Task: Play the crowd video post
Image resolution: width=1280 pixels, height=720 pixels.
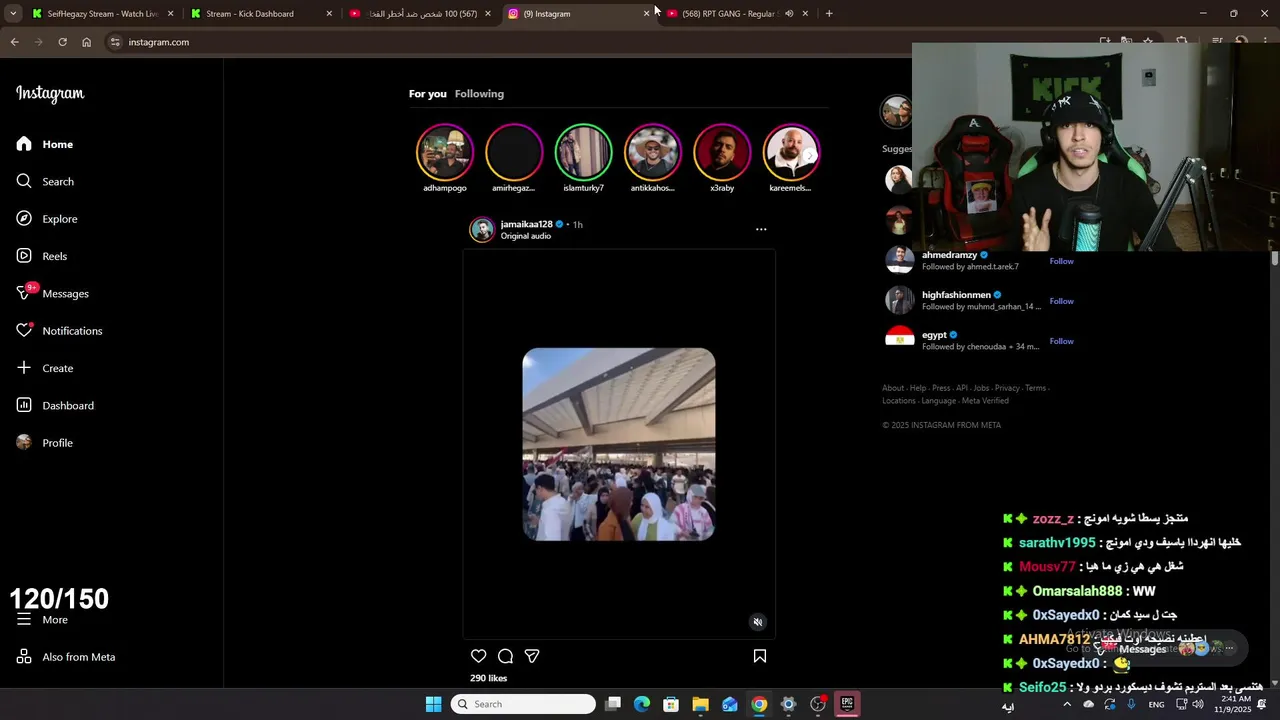Action: point(619,444)
